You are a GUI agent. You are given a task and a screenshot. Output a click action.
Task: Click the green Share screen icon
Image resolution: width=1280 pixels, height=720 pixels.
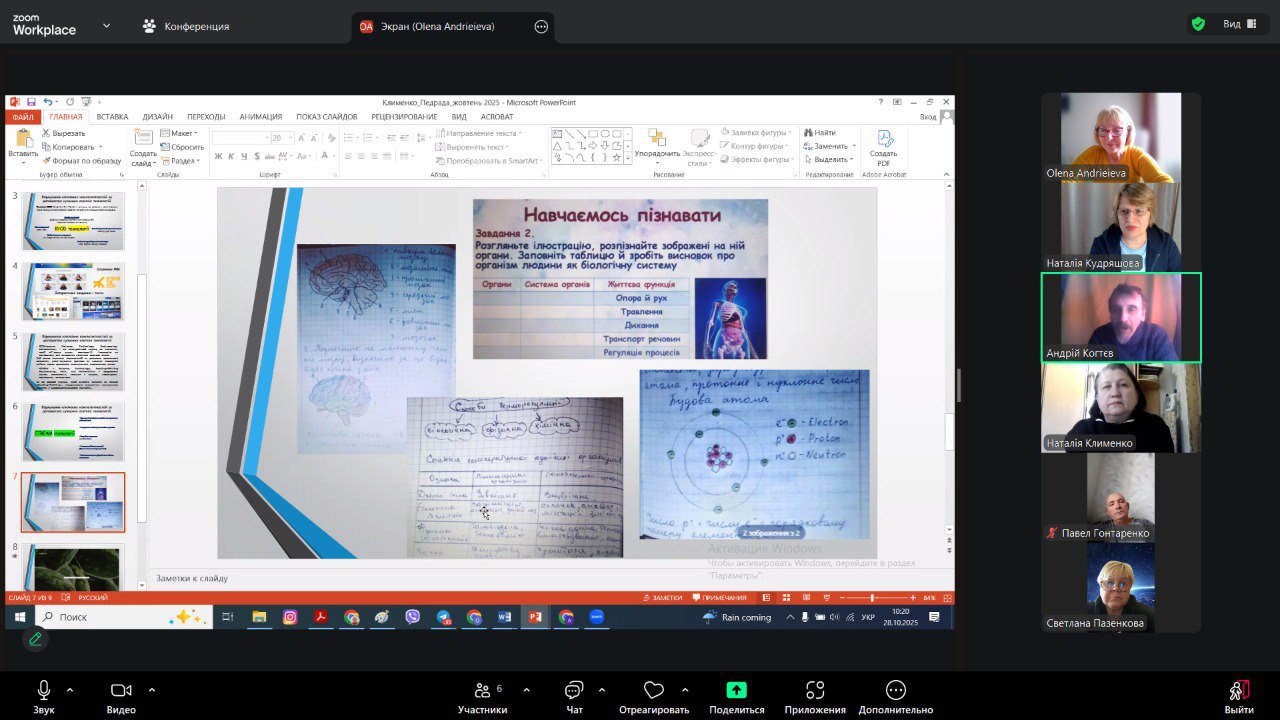[x=736, y=691]
